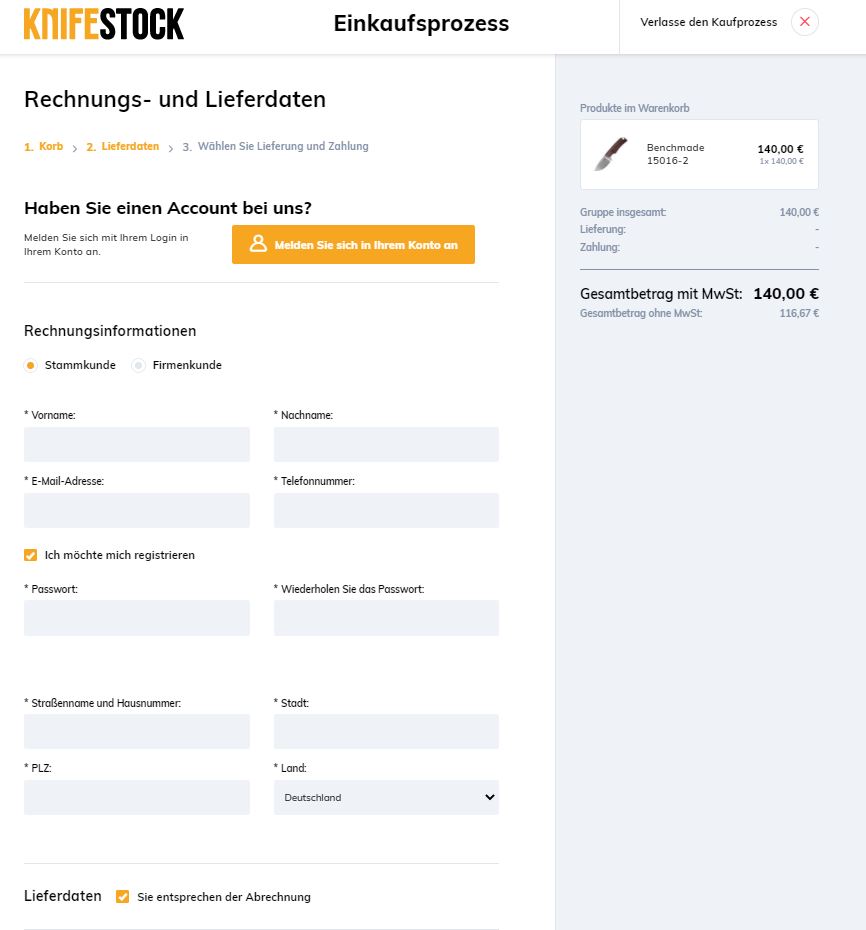Select the Stammkunde radio button

click(31, 365)
